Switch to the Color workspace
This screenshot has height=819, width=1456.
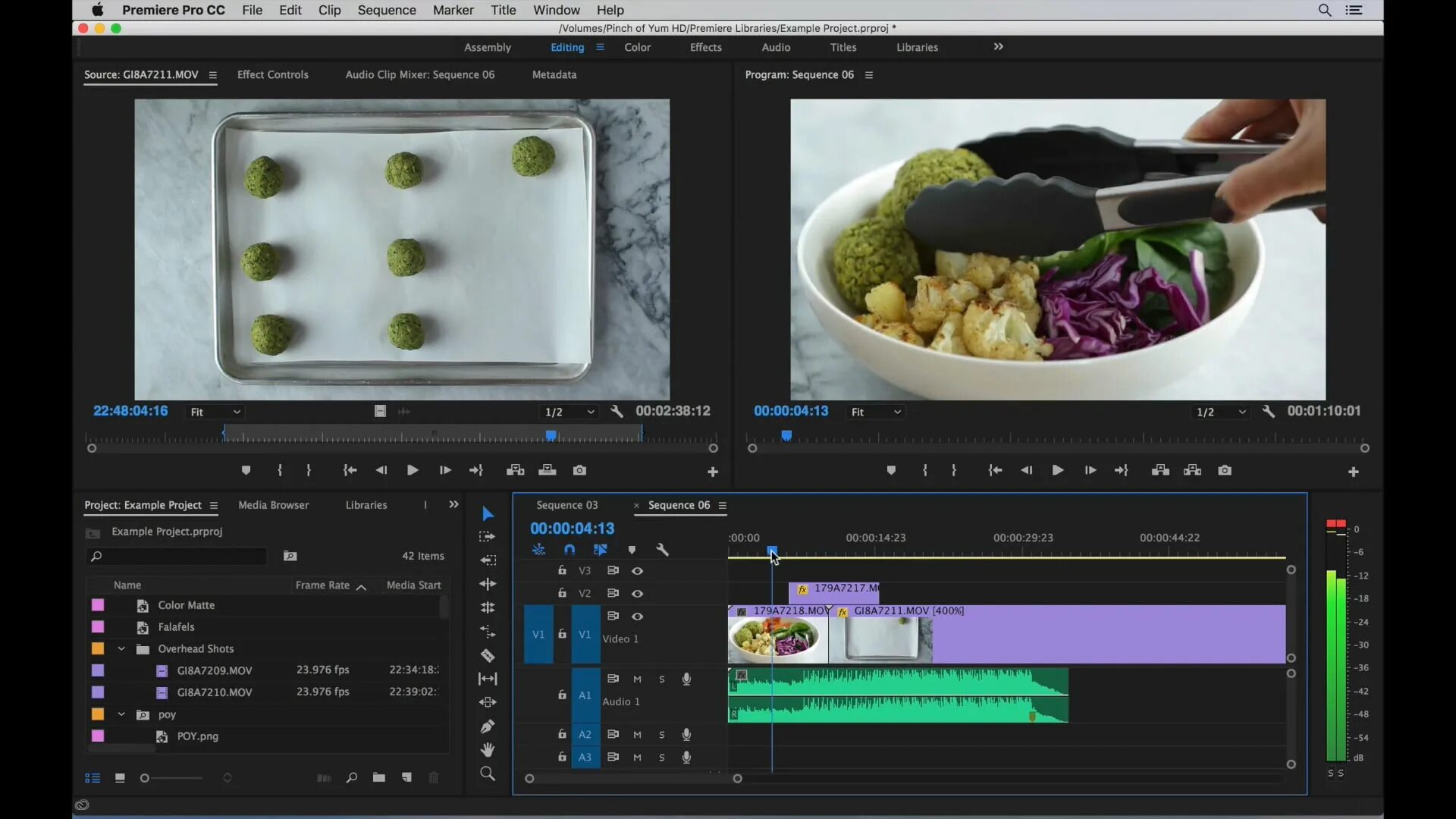[x=637, y=47]
